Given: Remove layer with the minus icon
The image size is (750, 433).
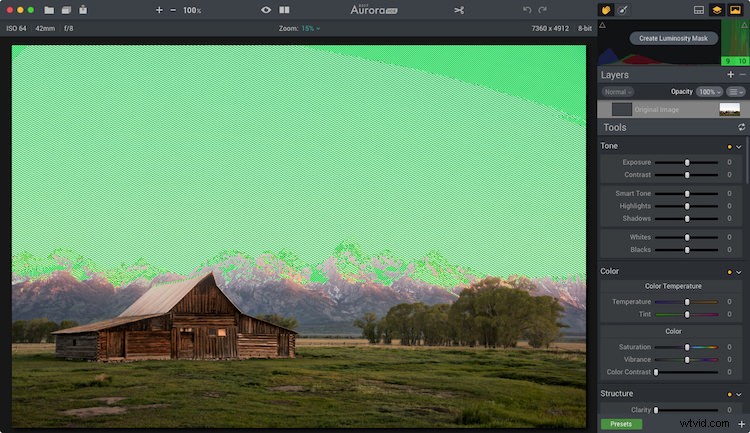Looking at the screenshot, I should coord(742,75).
